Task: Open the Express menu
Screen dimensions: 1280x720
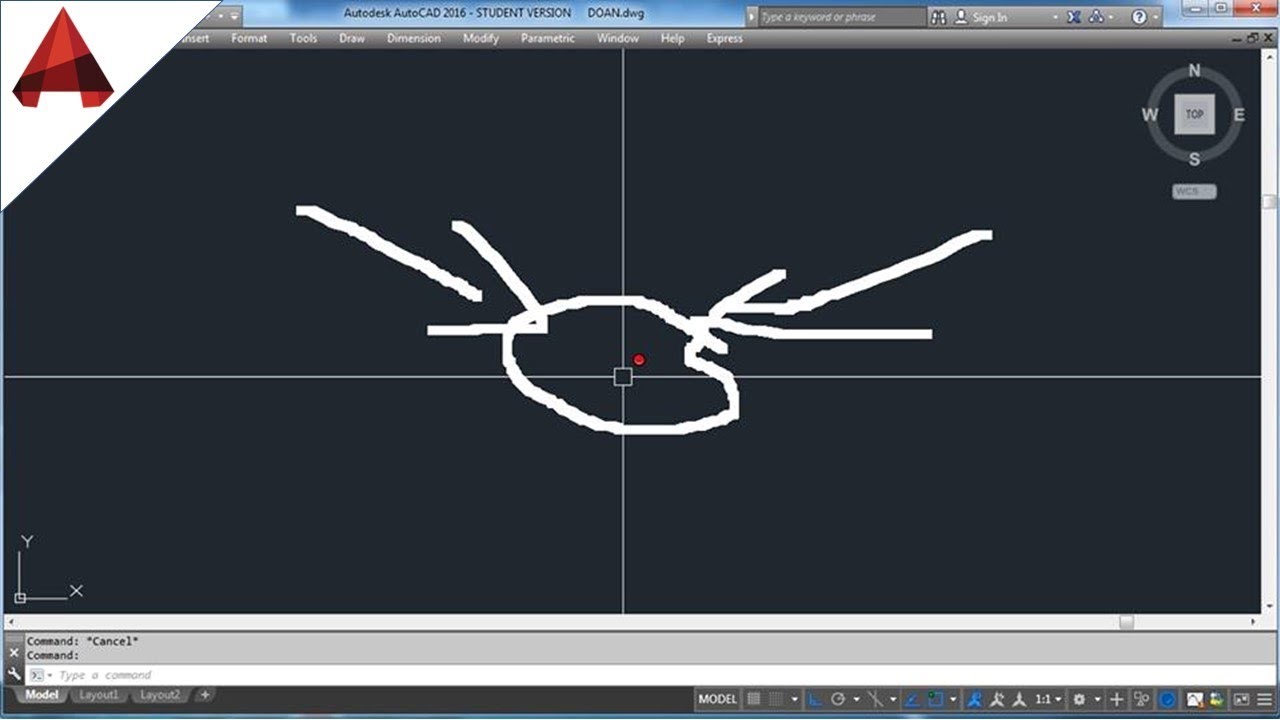Action: [x=725, y=38]
